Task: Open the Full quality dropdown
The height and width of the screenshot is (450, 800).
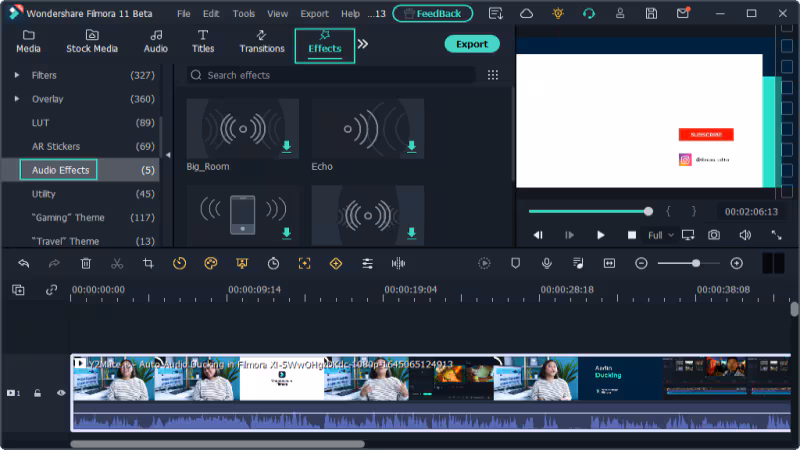Action: coord(661,235)
